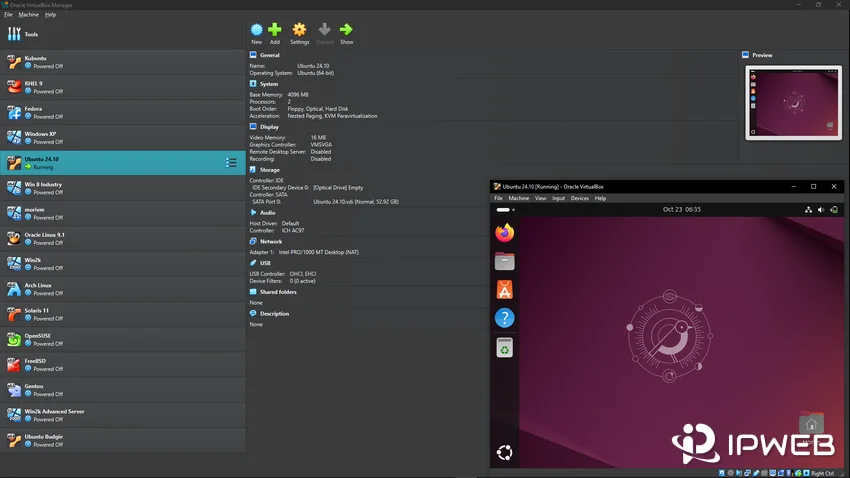Click the USB plug icon in the VM status bar
This screenshot has height=478, width=850.
[x=756, y=473]
